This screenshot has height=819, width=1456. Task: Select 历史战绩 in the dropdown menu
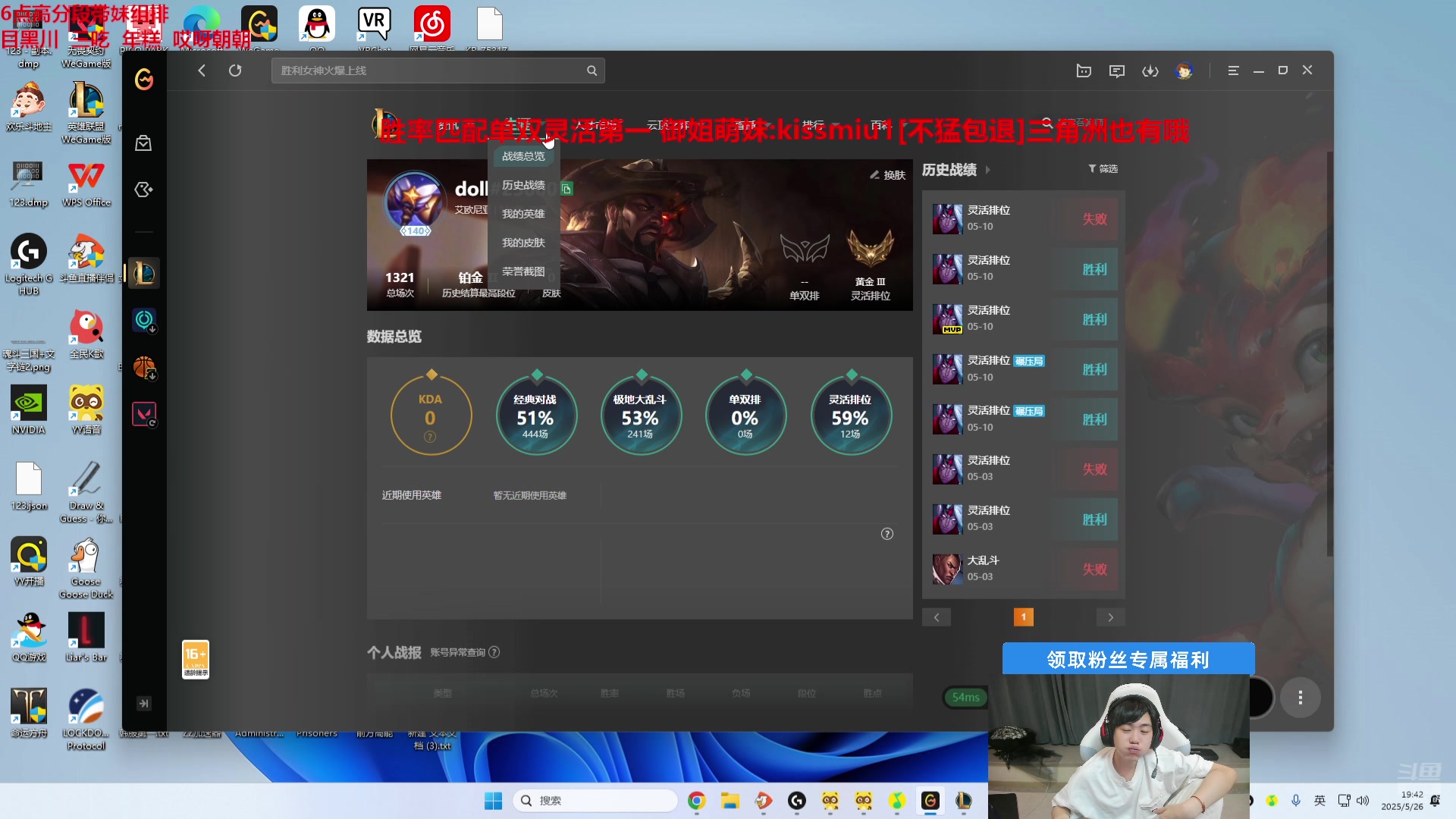523,185
